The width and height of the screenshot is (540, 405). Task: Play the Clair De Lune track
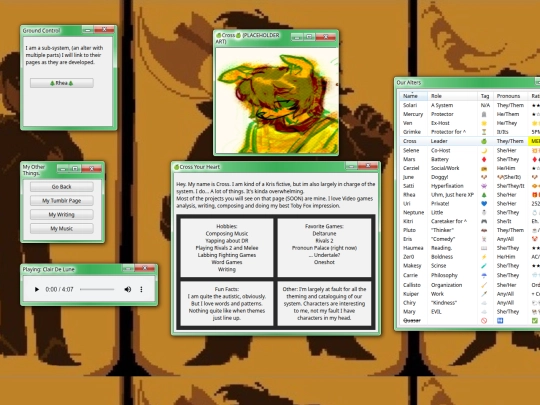point(37,289)
